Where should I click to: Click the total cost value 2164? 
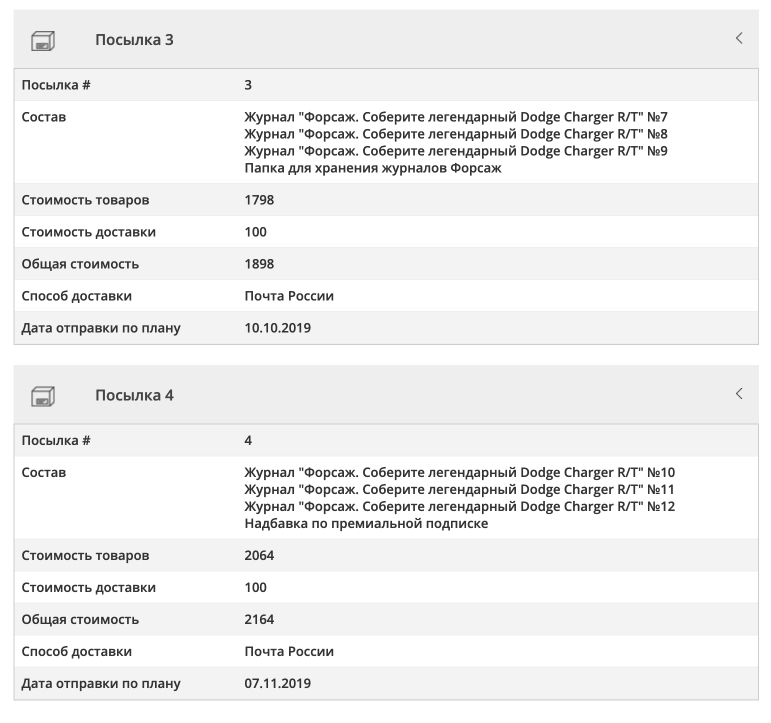point(259,619)
